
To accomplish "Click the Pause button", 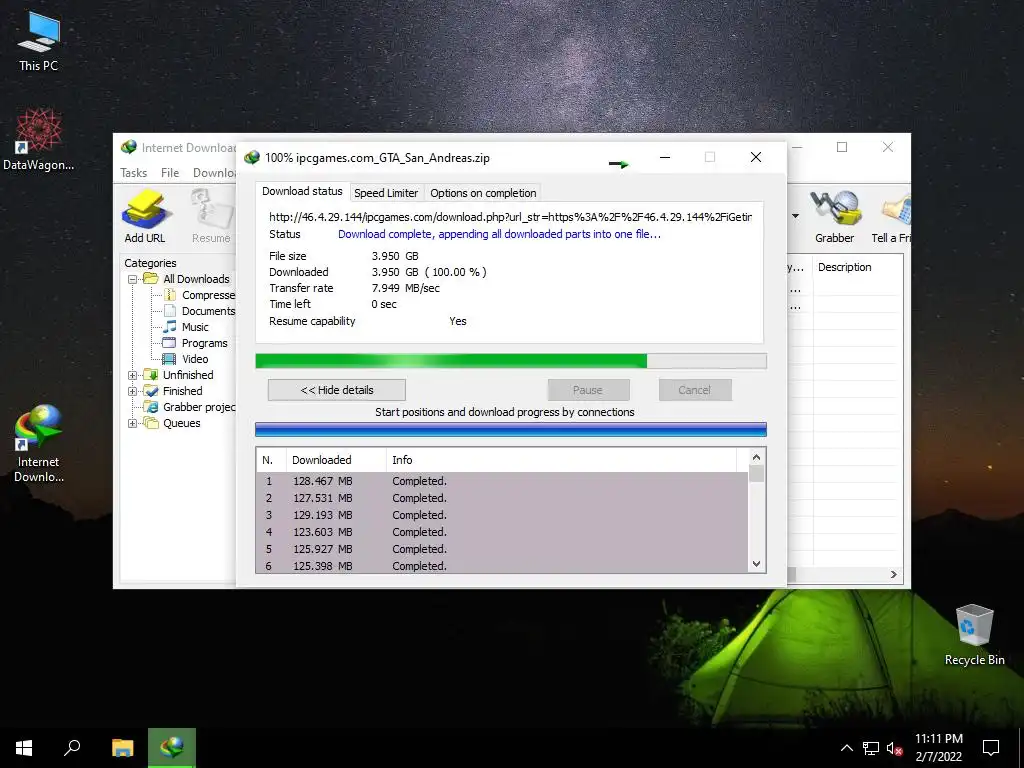I will (588, 390).
